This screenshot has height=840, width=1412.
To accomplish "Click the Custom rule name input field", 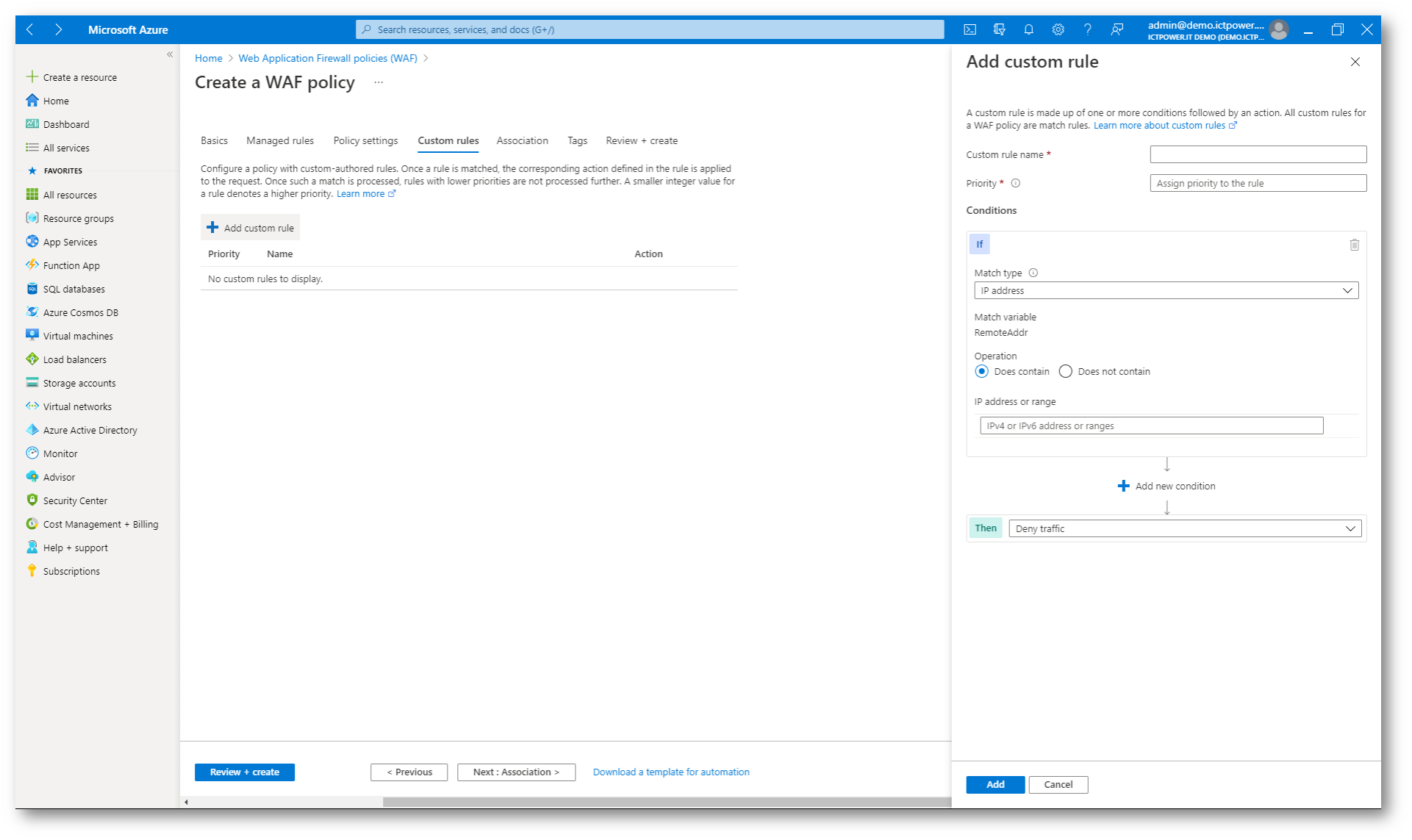I will click(x=1258, y=154).
